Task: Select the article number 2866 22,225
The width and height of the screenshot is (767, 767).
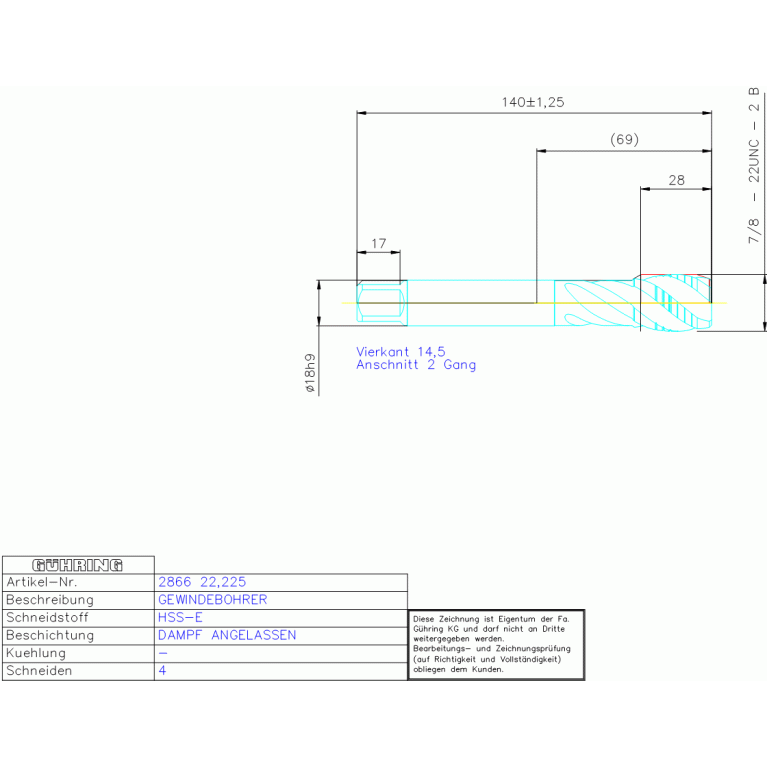Action: [203, 582]
